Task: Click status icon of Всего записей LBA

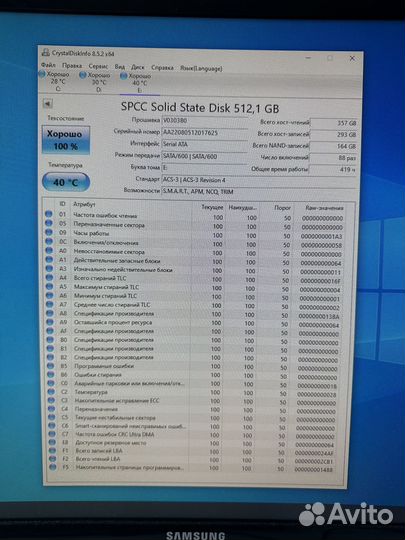Action: pyautogui.click(x=52, y=450)
